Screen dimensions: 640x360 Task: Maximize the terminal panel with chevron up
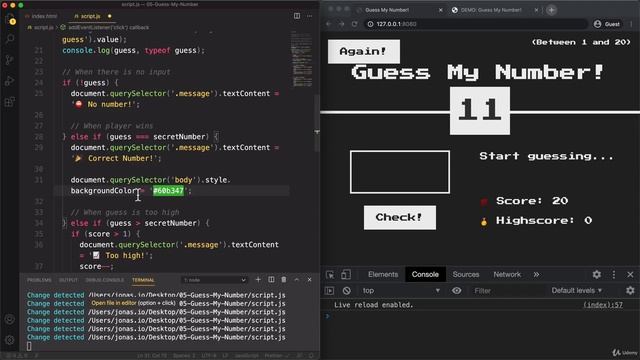(297, 280)
